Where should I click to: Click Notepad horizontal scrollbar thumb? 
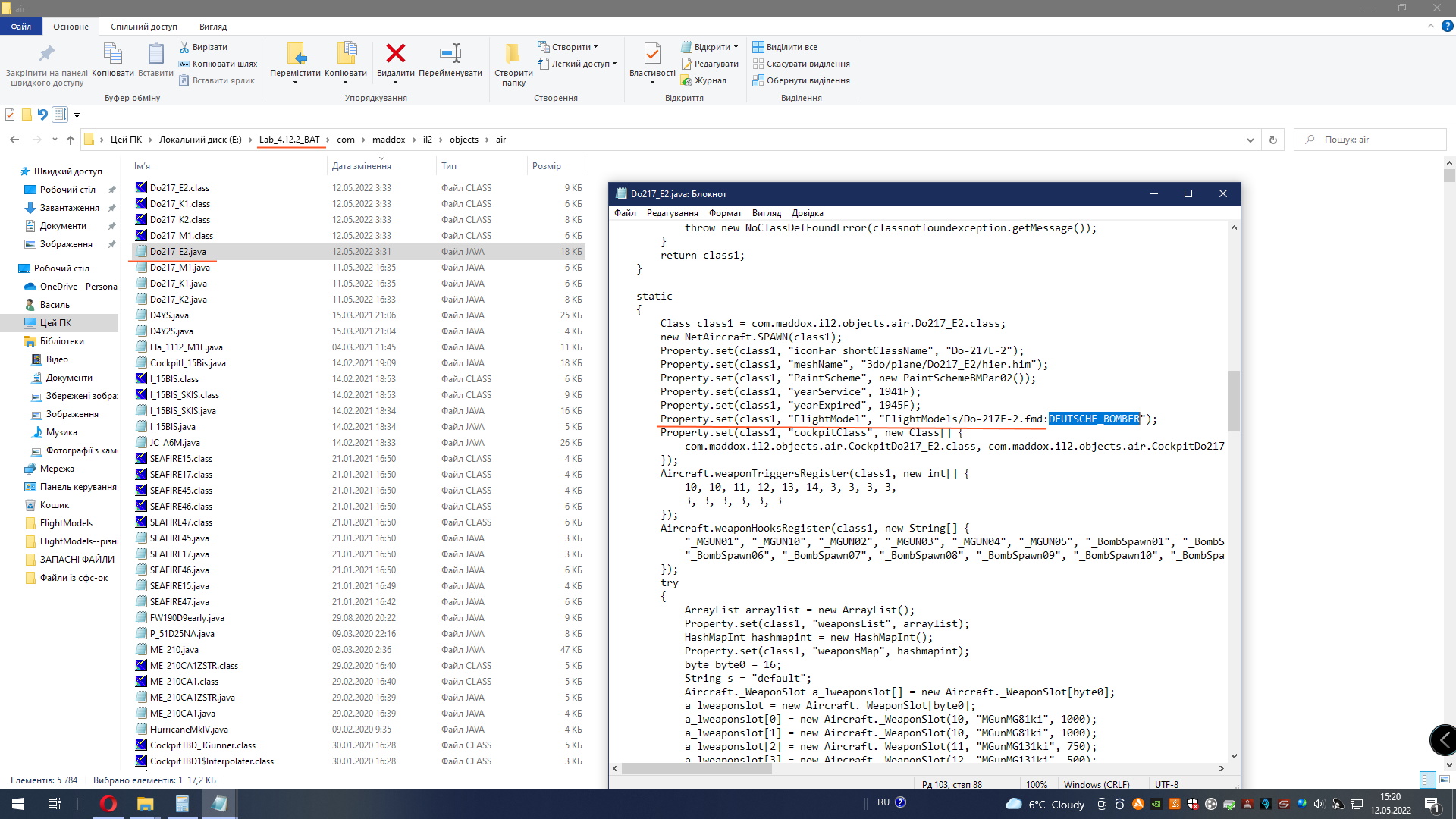point(696,768)
